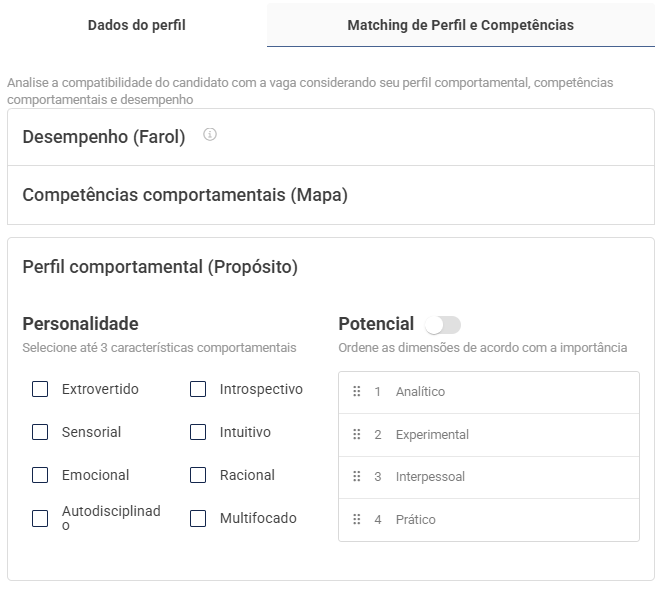Click the drag handle next to Prático
This screenshot has width=665, height=593.
pyautogui.click(x=357, y=520)
